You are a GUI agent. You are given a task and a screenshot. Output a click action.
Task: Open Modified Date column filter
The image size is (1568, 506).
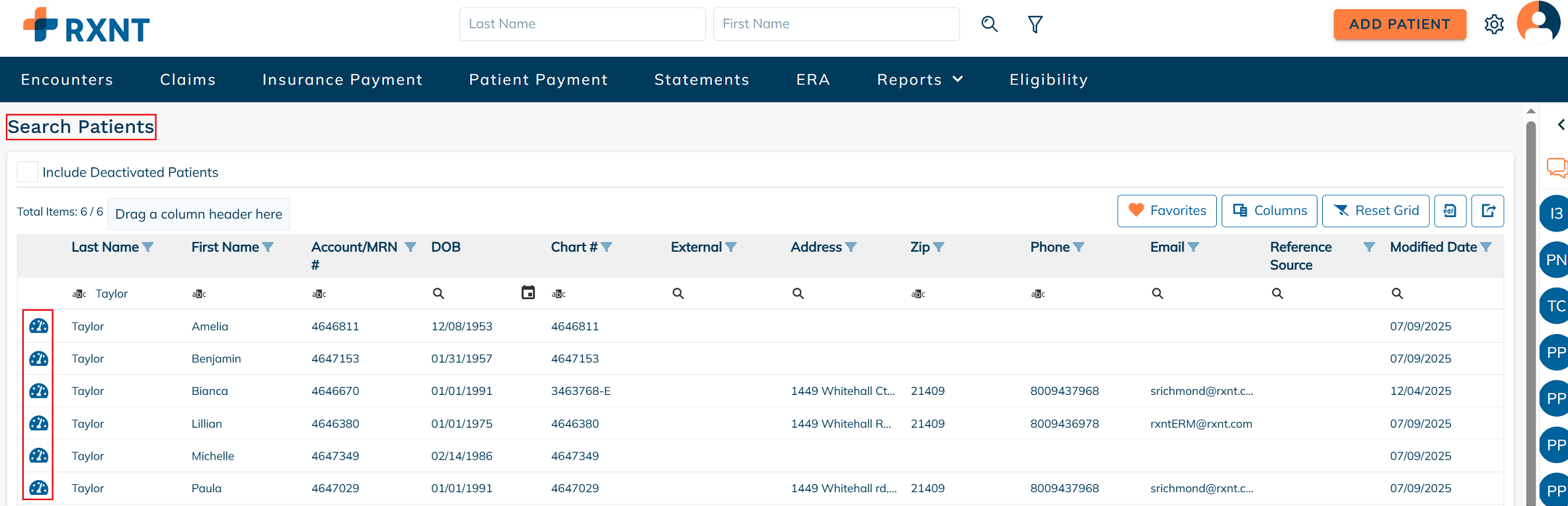click(x=1486, y=247)
